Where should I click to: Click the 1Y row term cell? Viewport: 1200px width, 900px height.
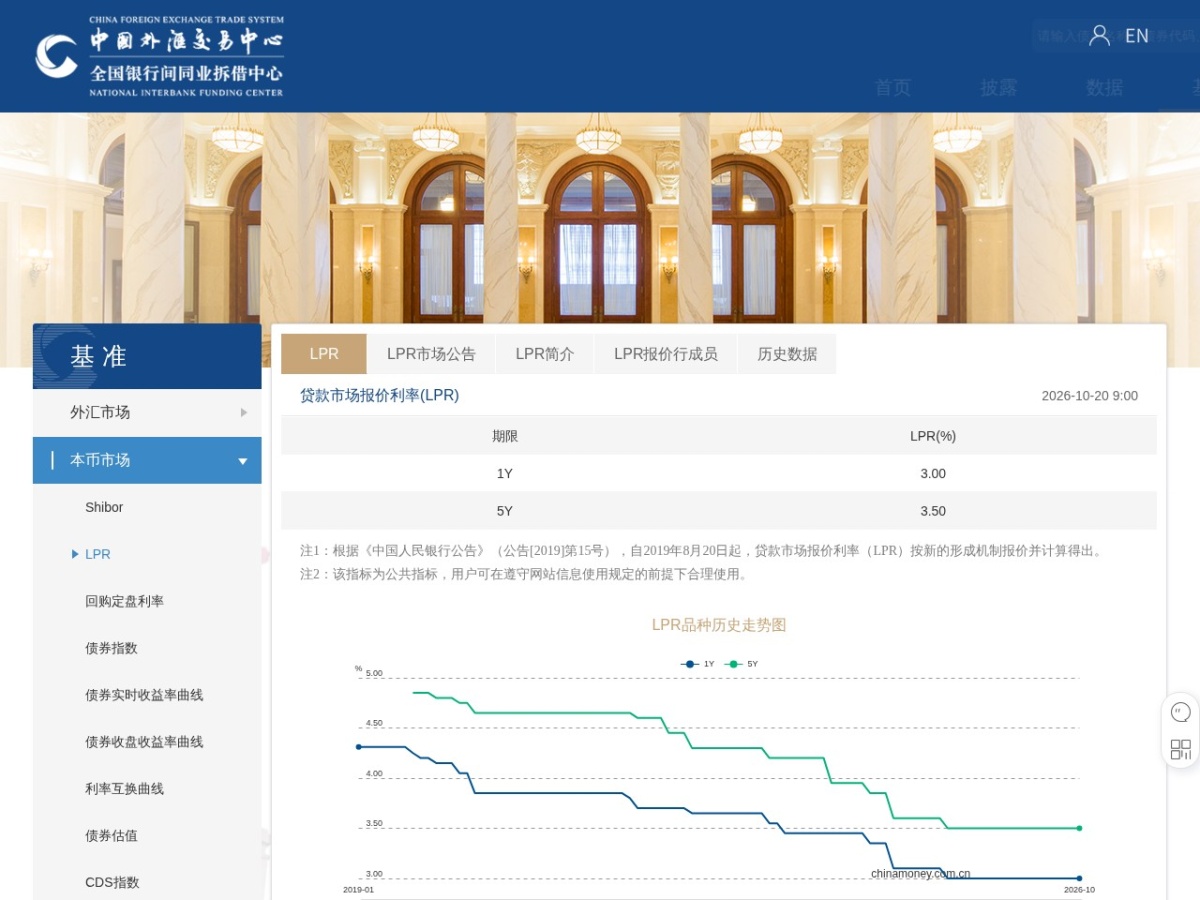click(505, 474)
